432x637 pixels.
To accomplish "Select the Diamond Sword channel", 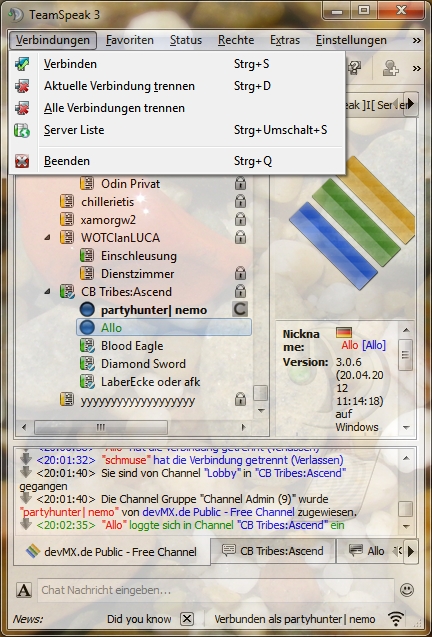I will tap(143, 364).
